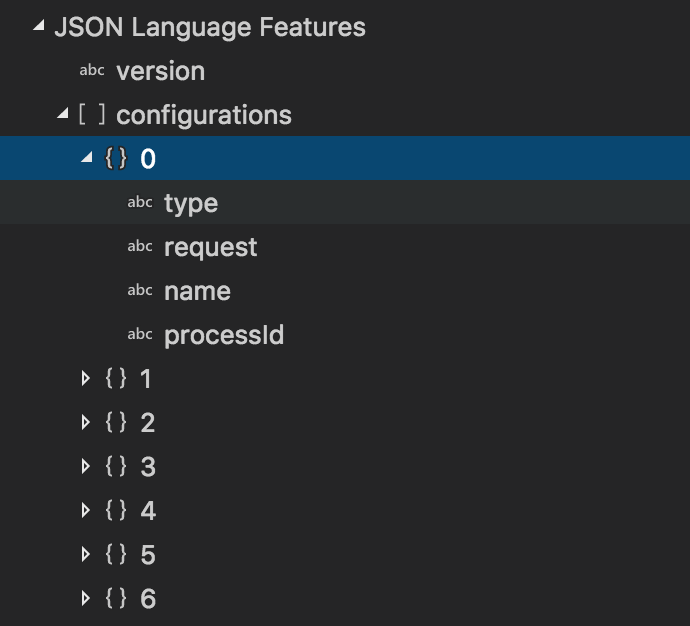Click the array brackets icon beside configurations
The image size is (690, 626).
tap(92, 114)
